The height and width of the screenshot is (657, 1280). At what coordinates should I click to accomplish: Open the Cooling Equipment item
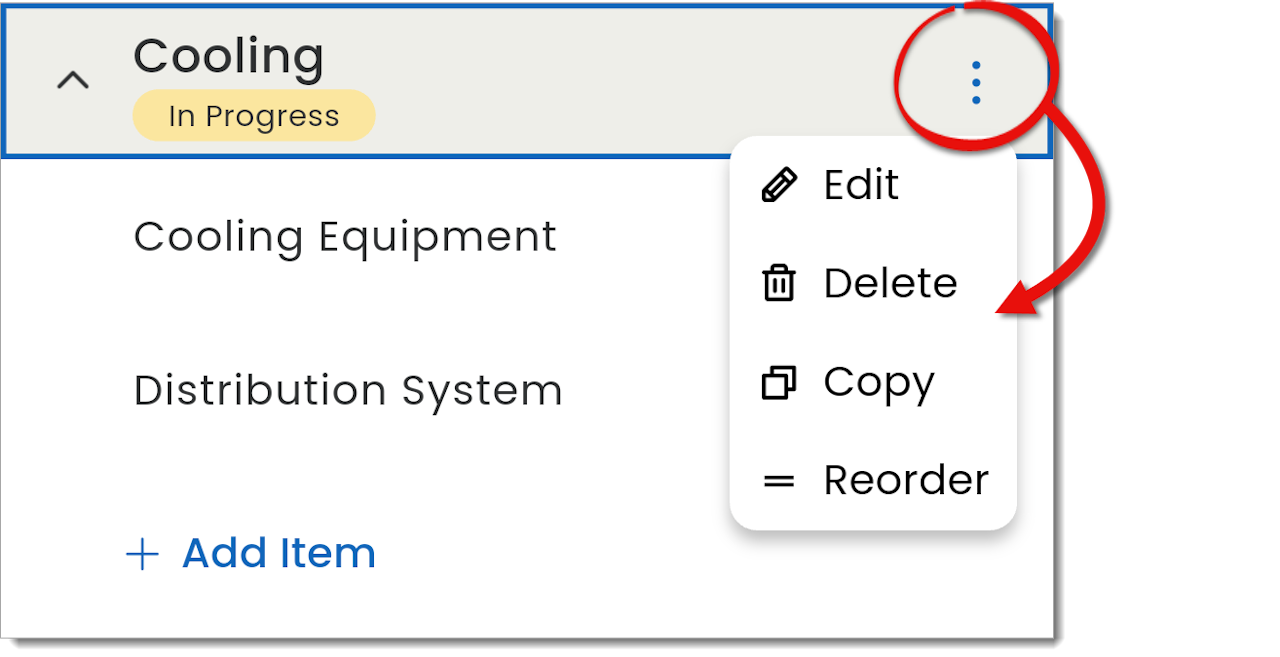click(x=345, y=238)
